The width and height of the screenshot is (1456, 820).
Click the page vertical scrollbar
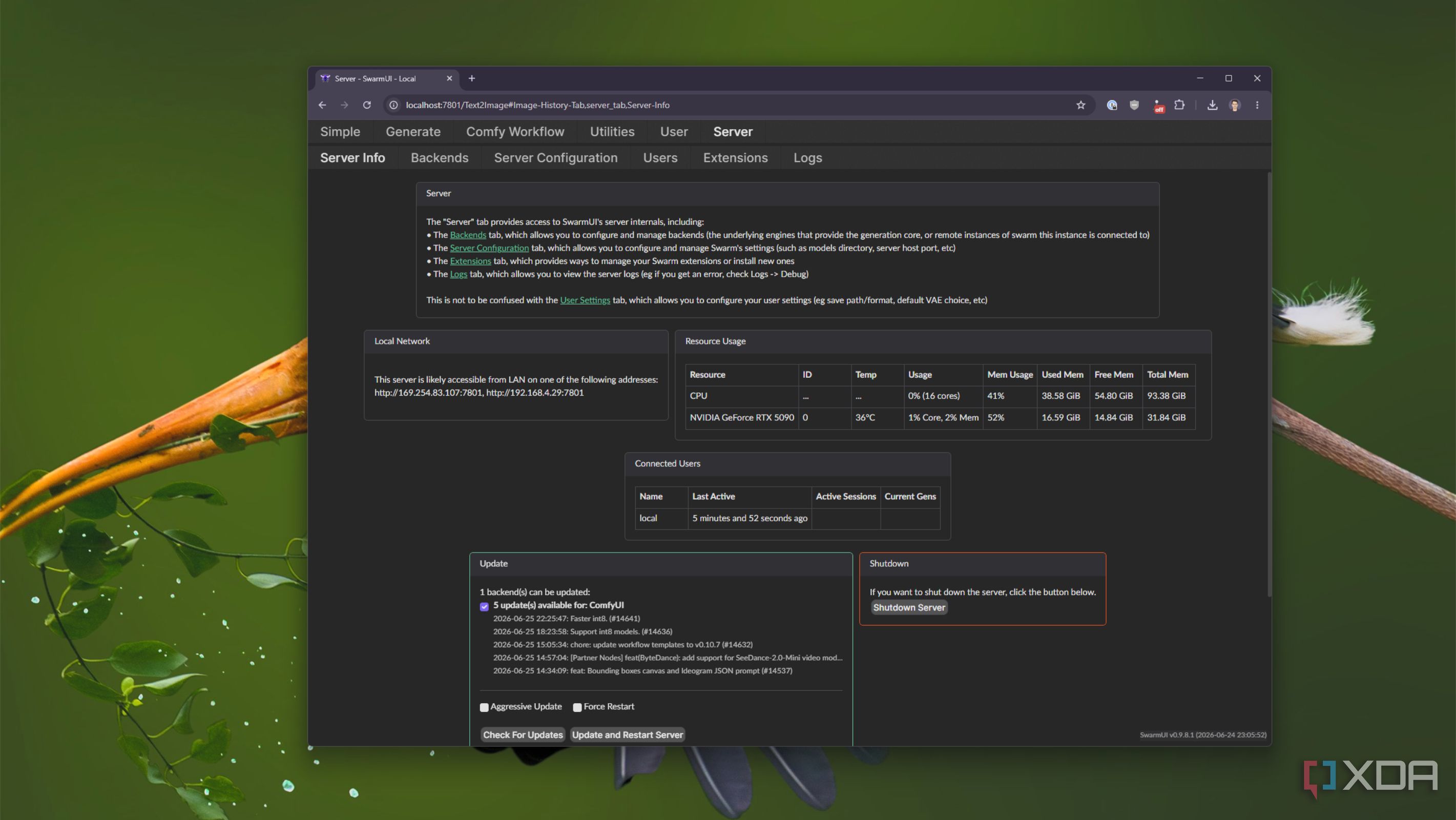tap(1269, 384)
